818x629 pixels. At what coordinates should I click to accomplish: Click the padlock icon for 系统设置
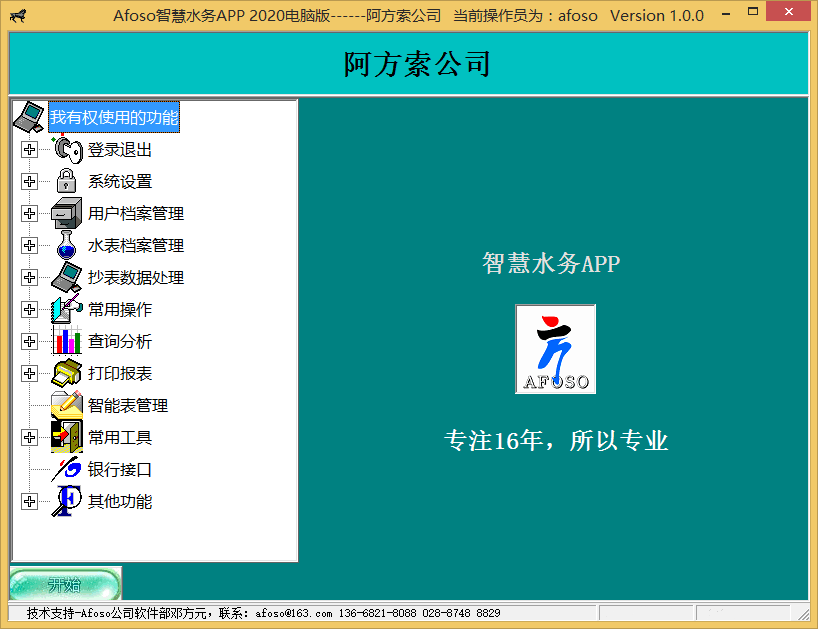[x=67, y=181]
